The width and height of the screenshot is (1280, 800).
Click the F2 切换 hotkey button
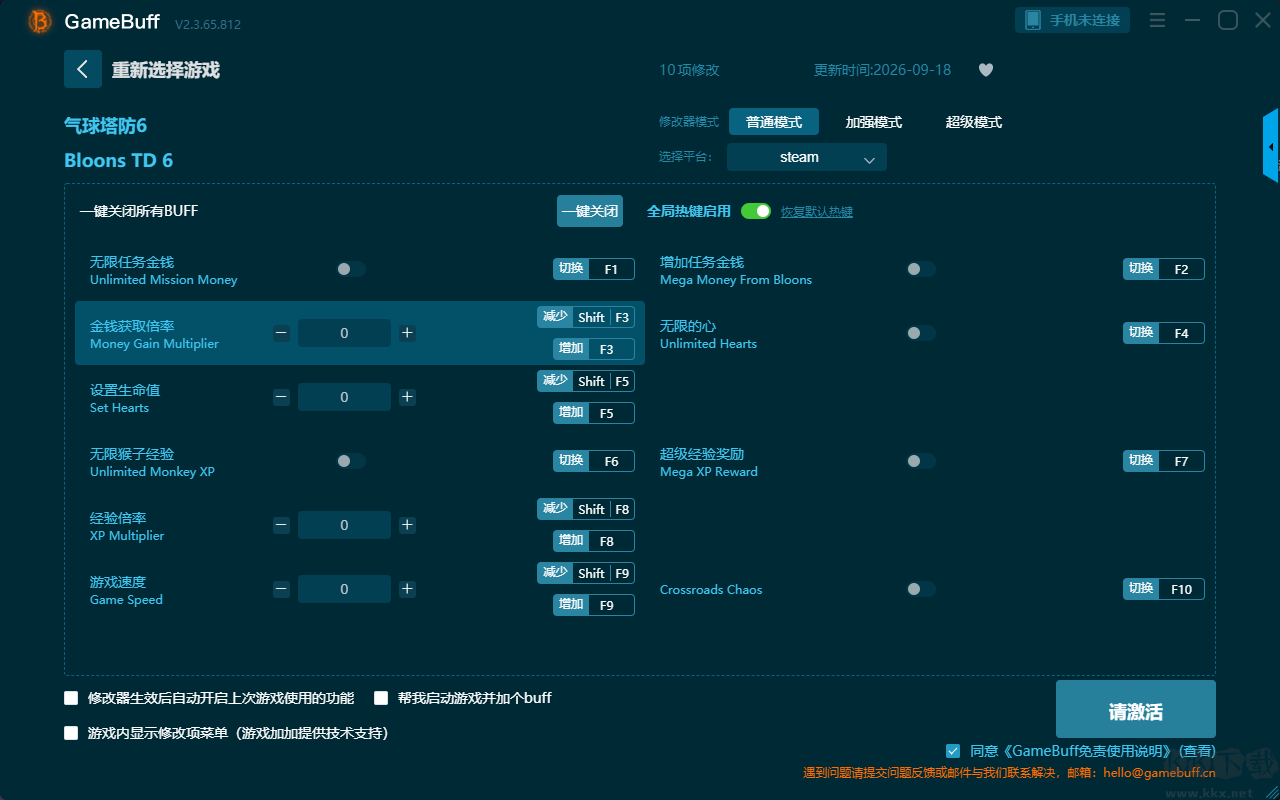tap(1164, 269)
